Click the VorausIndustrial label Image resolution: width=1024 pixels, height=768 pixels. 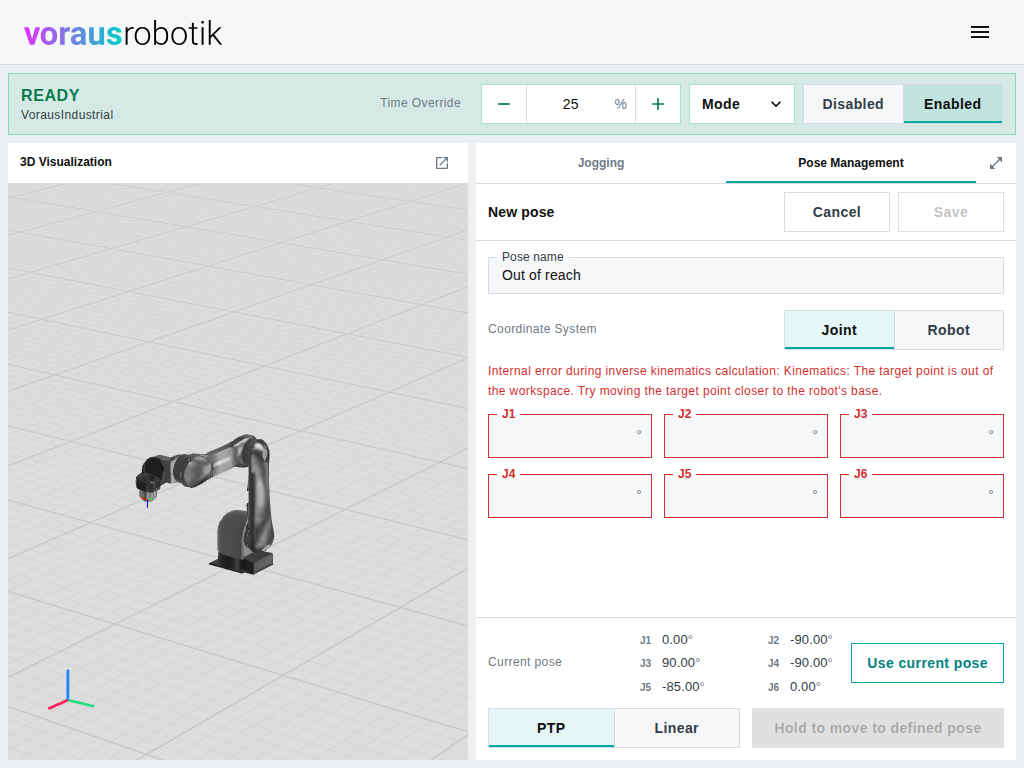67,115
